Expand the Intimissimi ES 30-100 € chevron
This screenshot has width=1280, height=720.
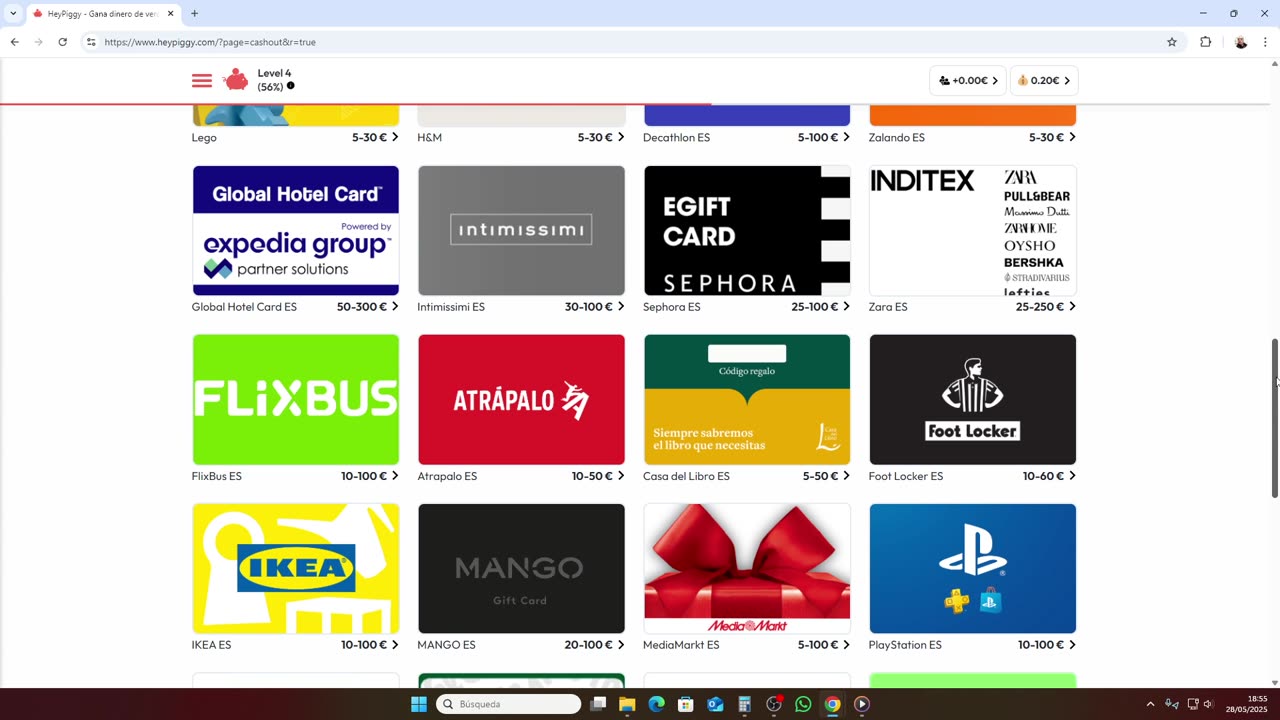click(621, 306)
